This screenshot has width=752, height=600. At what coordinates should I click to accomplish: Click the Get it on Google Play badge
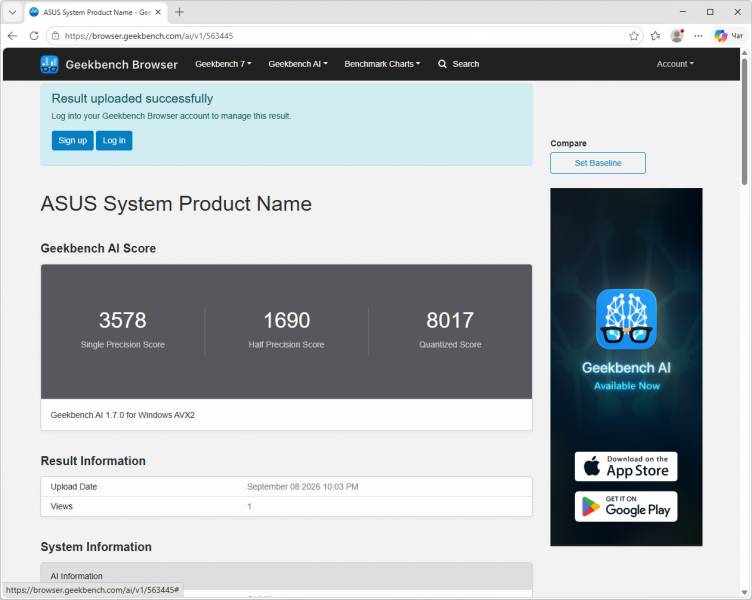(626, 506)
